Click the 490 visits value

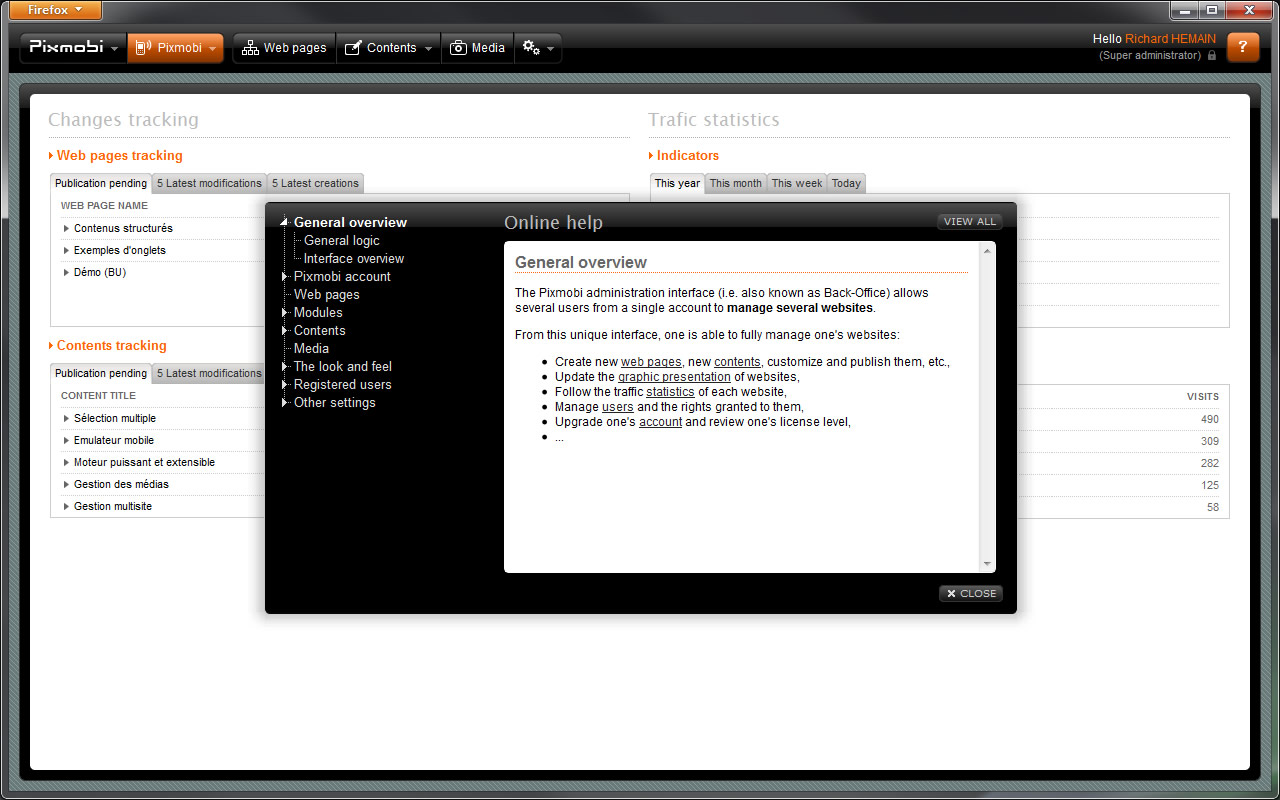[1210, 419]
